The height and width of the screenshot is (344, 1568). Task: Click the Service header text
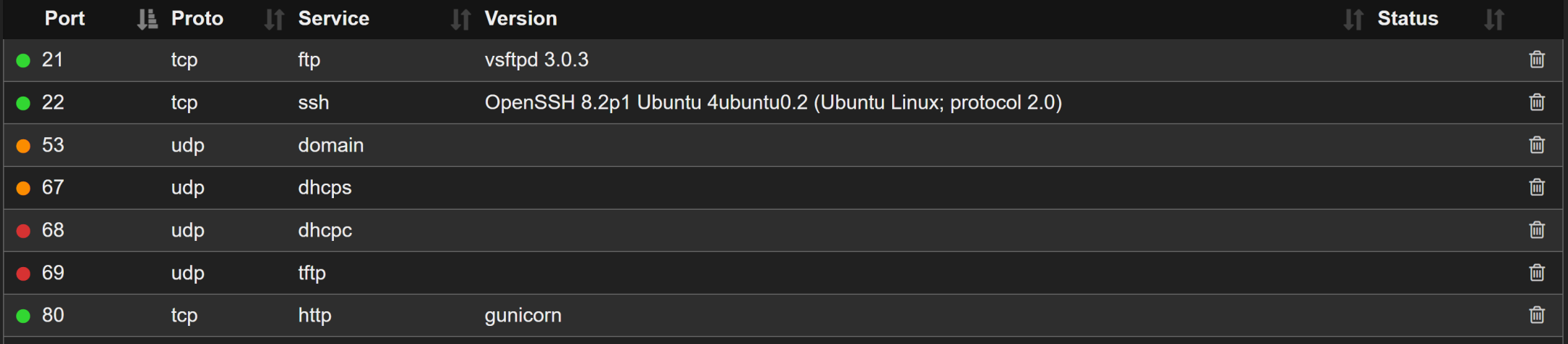(x=333, y=19)
